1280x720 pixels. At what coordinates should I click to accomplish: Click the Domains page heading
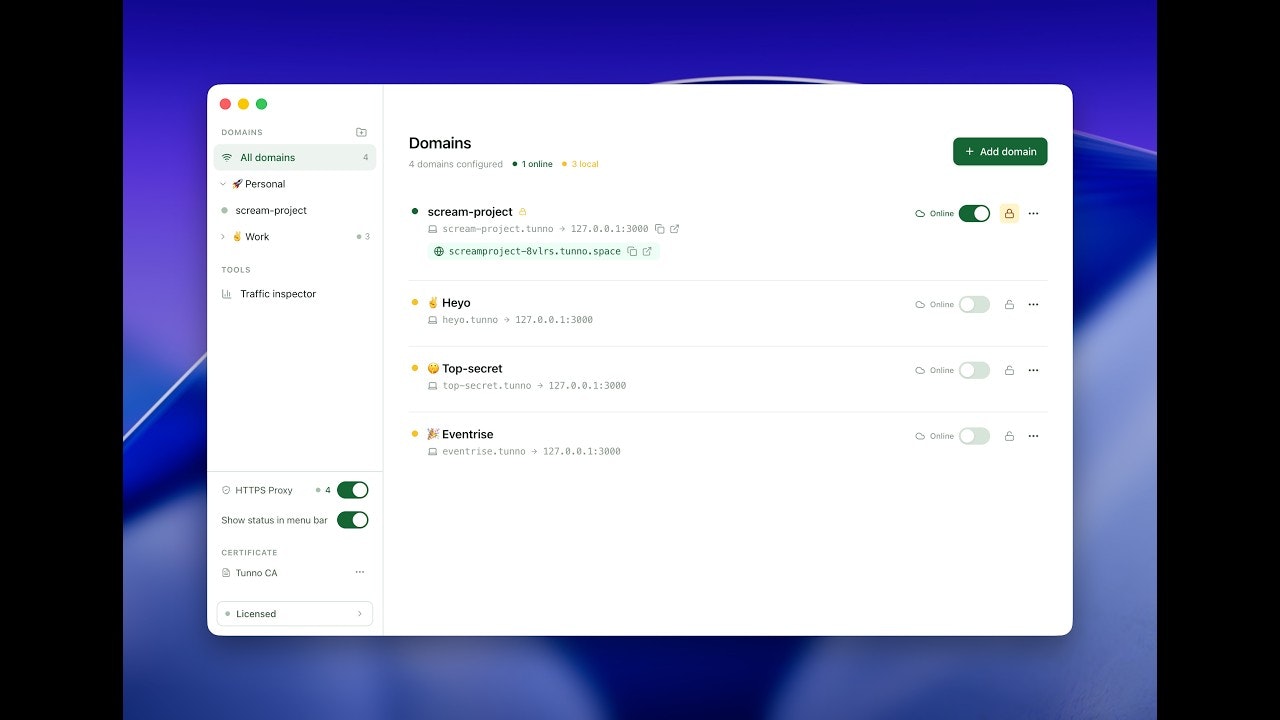point(440,143)
